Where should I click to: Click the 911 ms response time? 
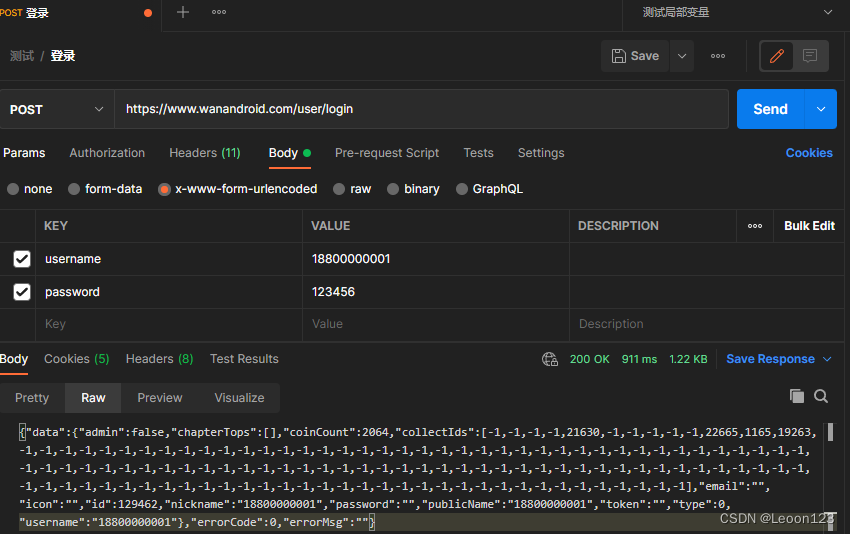point(639,359)
